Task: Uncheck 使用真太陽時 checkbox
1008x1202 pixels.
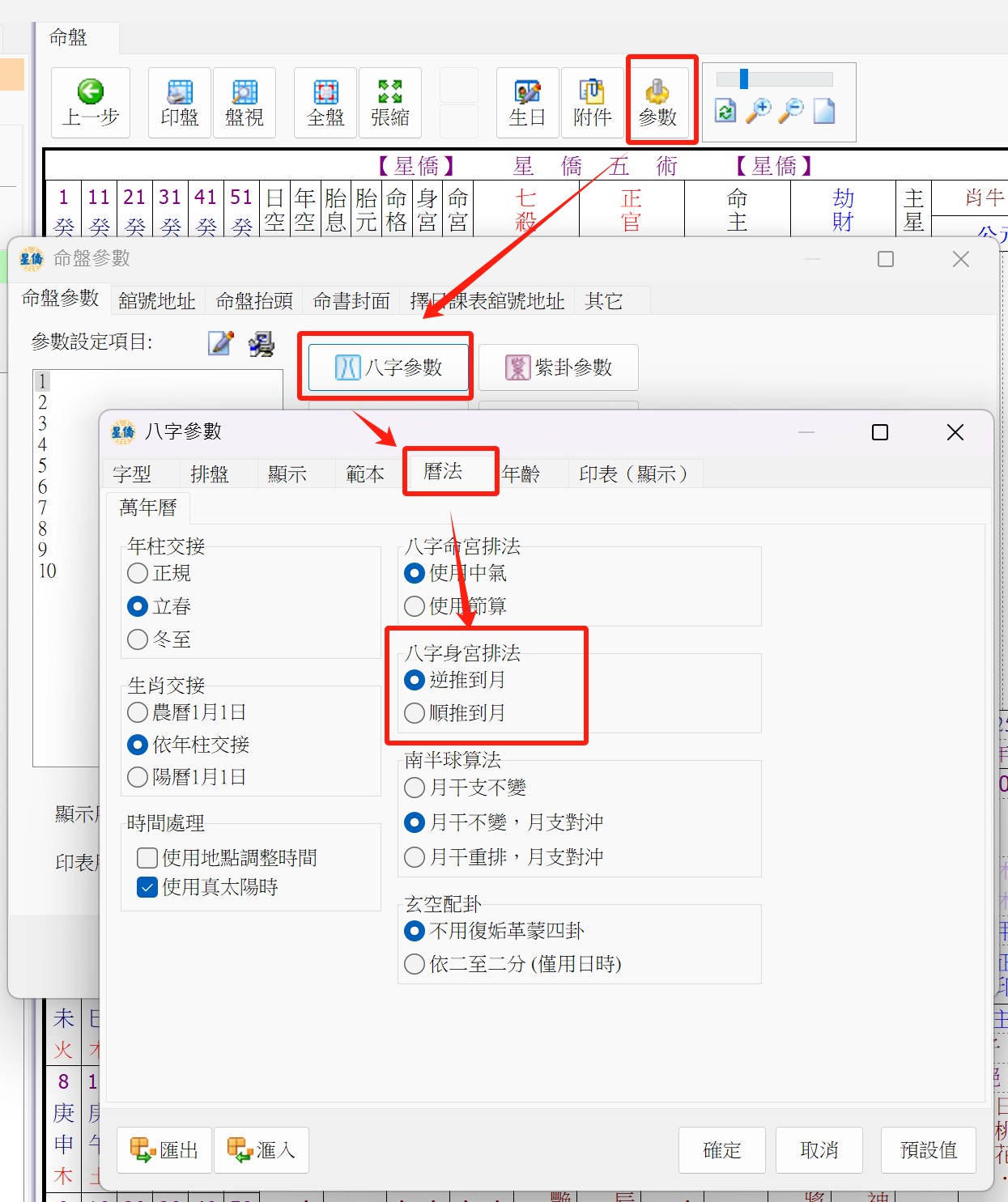Action: point(147,887)
